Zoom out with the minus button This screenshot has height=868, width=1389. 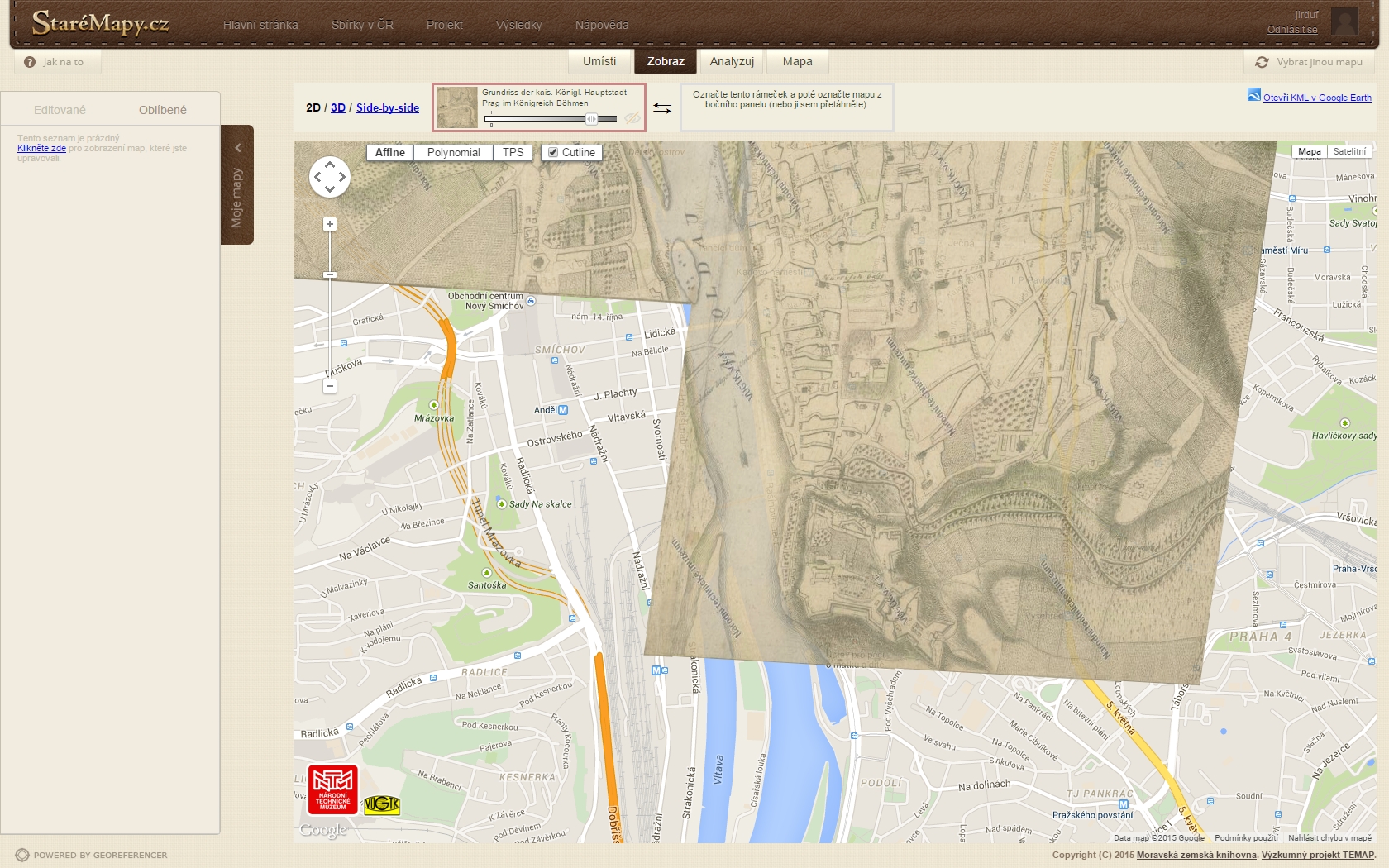coord(330,386)
